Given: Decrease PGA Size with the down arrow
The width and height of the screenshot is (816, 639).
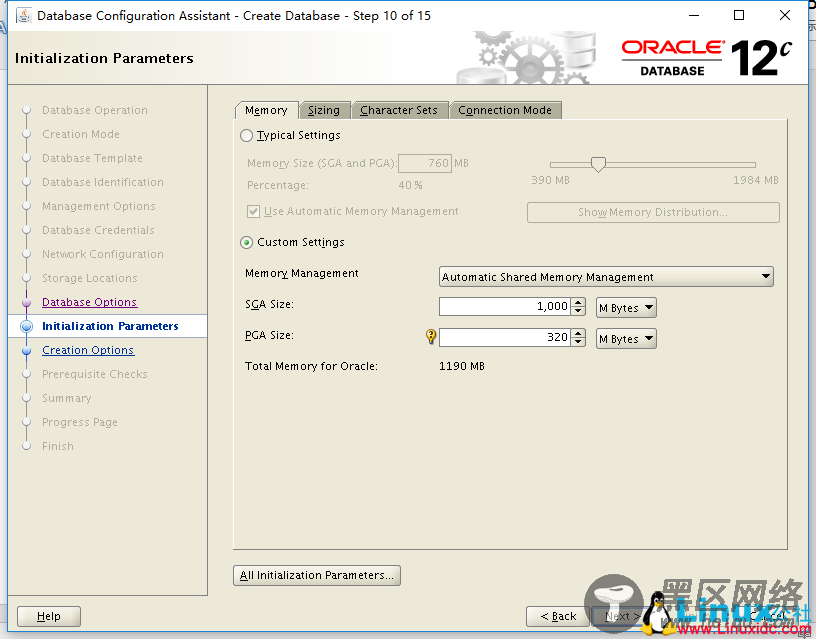Looking at the screenshot, I should (578, 342).
